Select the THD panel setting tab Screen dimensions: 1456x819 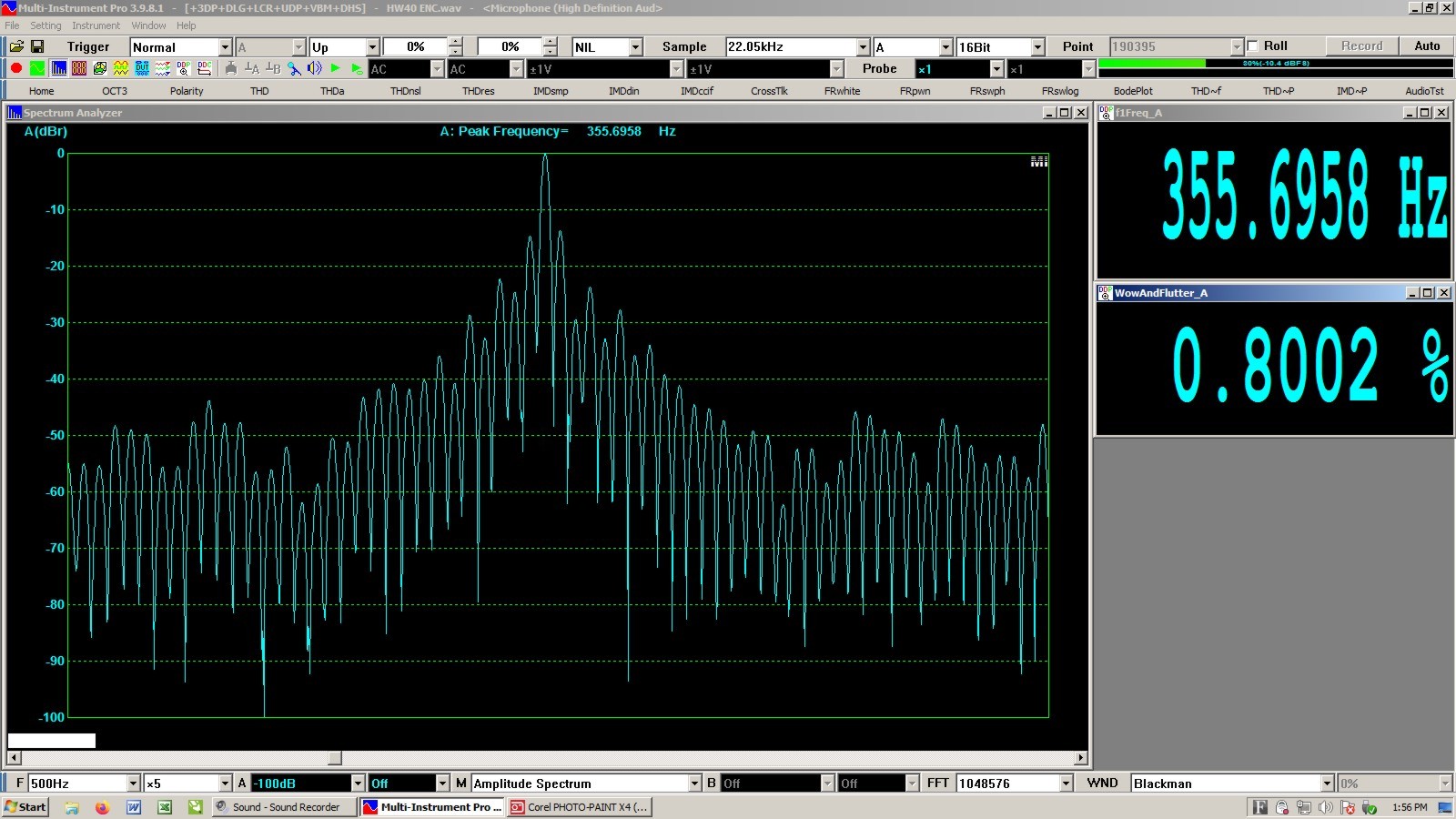[259, 91]
